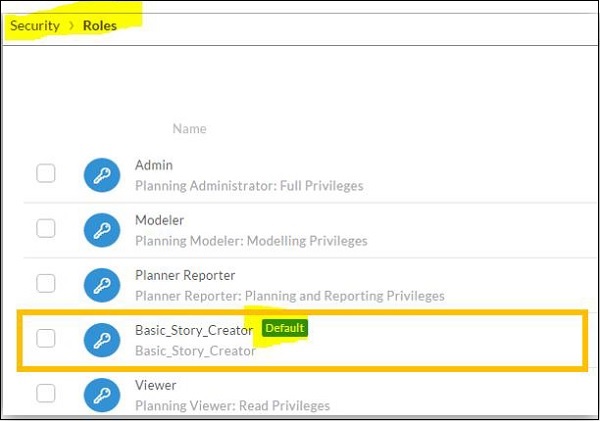Open the Admin role name
The height and width of the screenshot is (421, 600).
point(154,165)
